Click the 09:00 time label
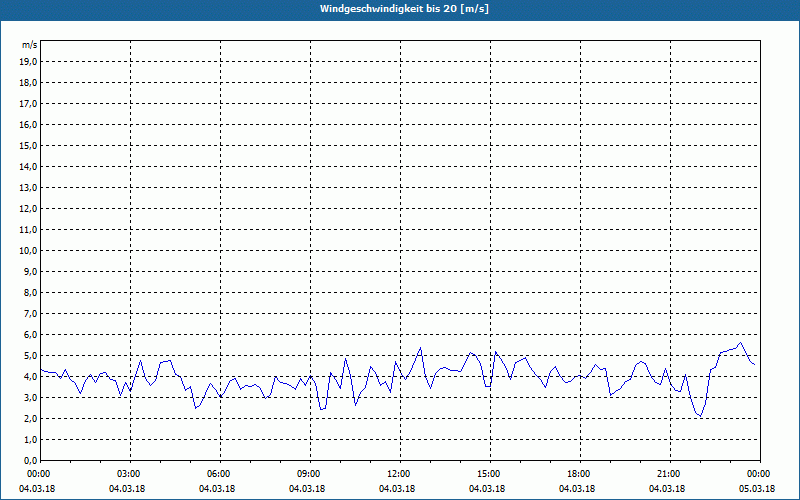 click(x=310, y=474)
